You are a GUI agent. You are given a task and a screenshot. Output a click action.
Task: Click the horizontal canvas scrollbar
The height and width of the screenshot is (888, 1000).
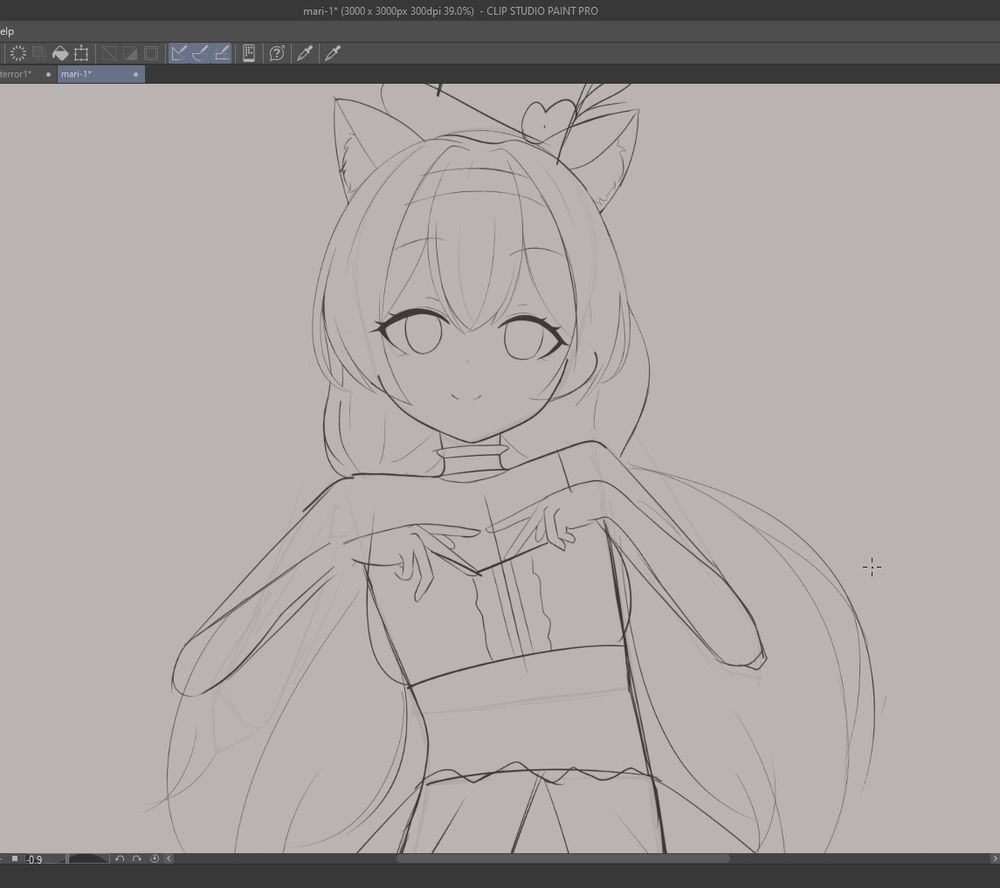point(562,859)
